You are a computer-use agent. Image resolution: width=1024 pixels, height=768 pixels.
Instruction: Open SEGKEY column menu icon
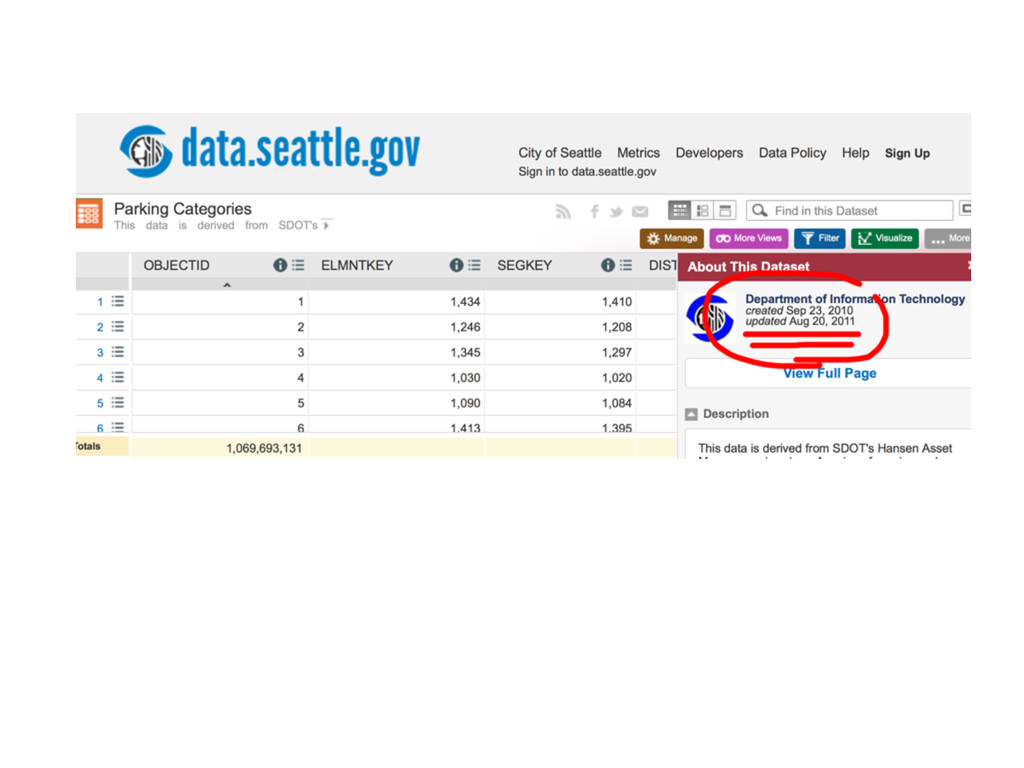pyautogui.click(x=626, y=265)
